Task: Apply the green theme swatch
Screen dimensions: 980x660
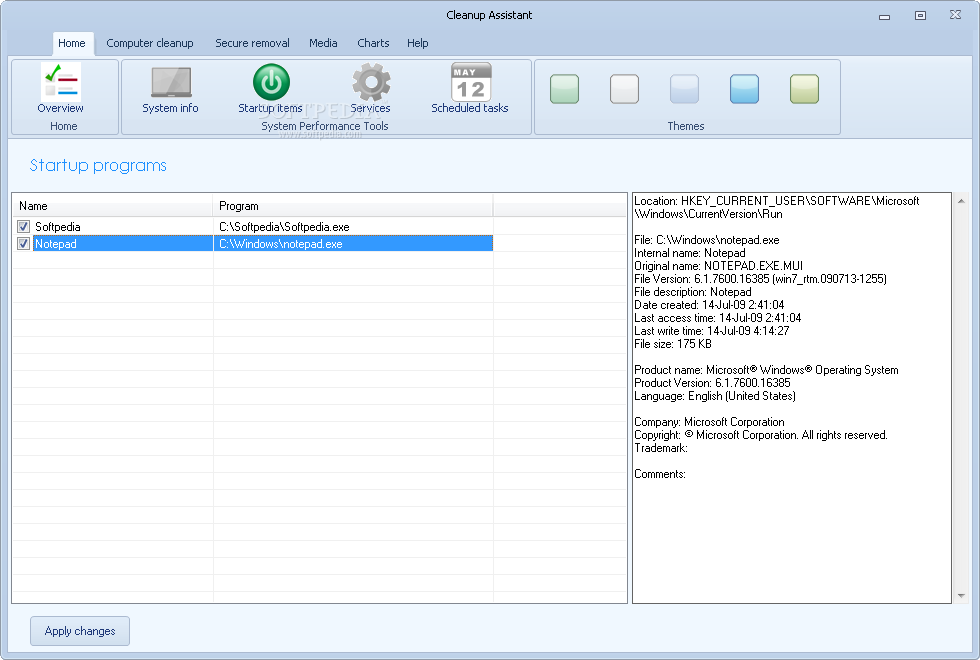Action: 564,89
